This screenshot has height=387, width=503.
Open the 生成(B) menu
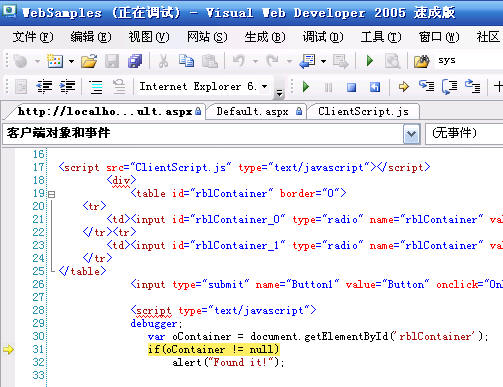coord(265,37)
